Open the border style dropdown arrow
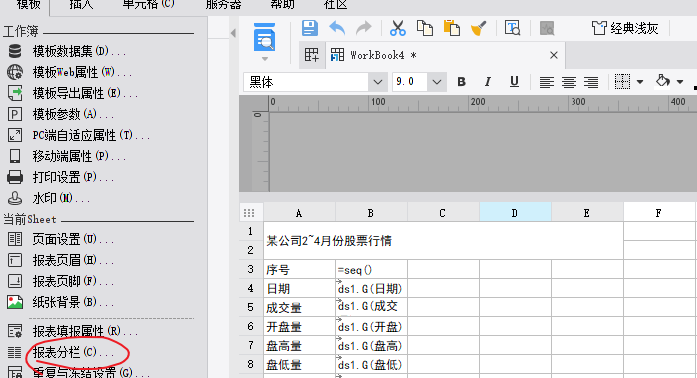Screen dimensions: 697x378 pos(640,82)
